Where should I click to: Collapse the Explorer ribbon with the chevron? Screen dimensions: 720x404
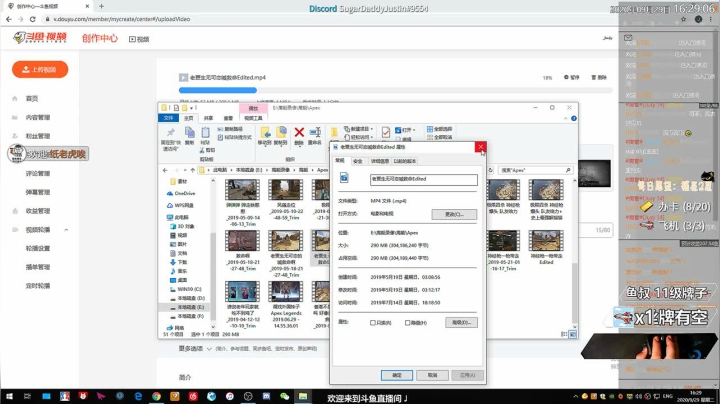point(565,118)
